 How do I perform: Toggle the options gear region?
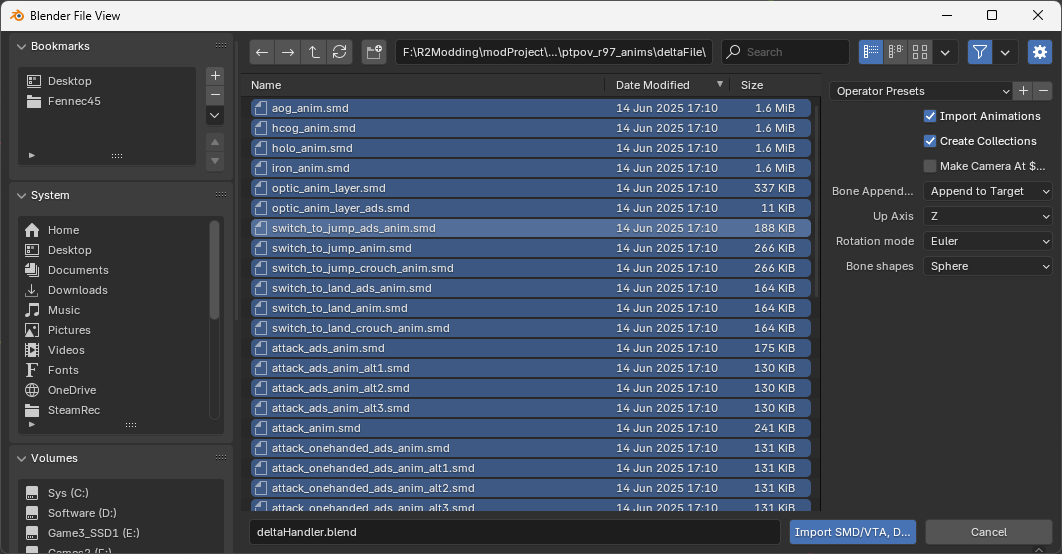click(x=1040, y=52)
